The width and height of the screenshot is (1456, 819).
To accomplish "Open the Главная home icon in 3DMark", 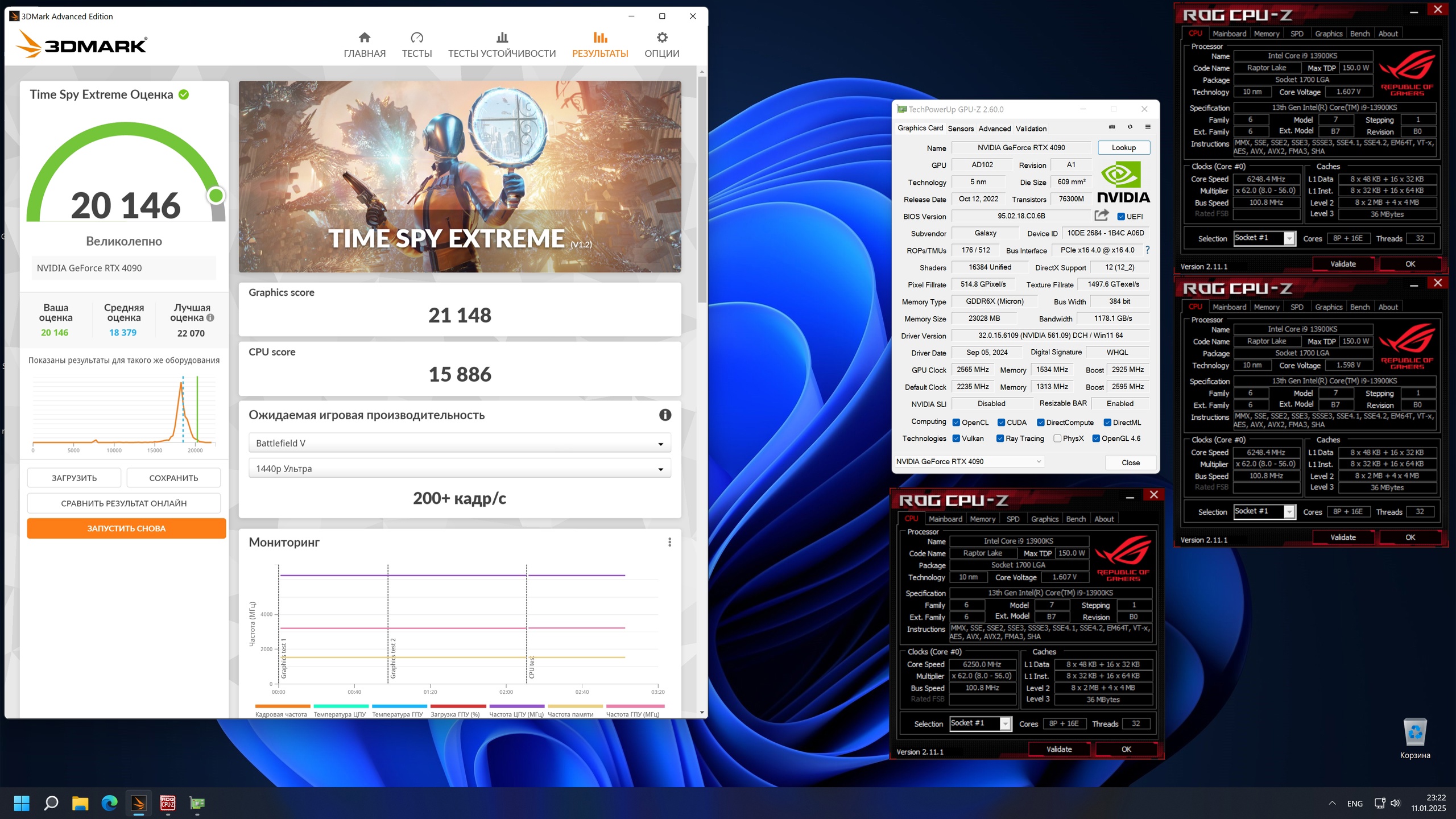I will (365, 38).
